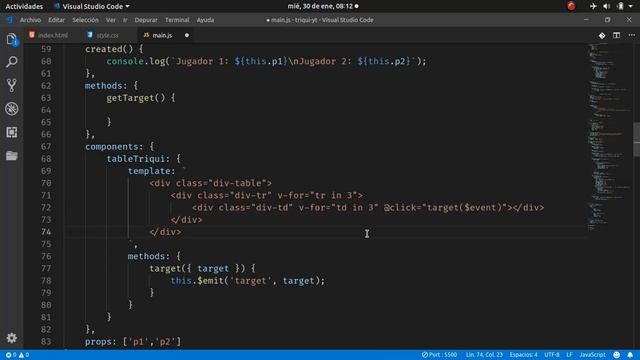Click props on line 83
This screenshot has width=640, height=360.
coord(98,342)
